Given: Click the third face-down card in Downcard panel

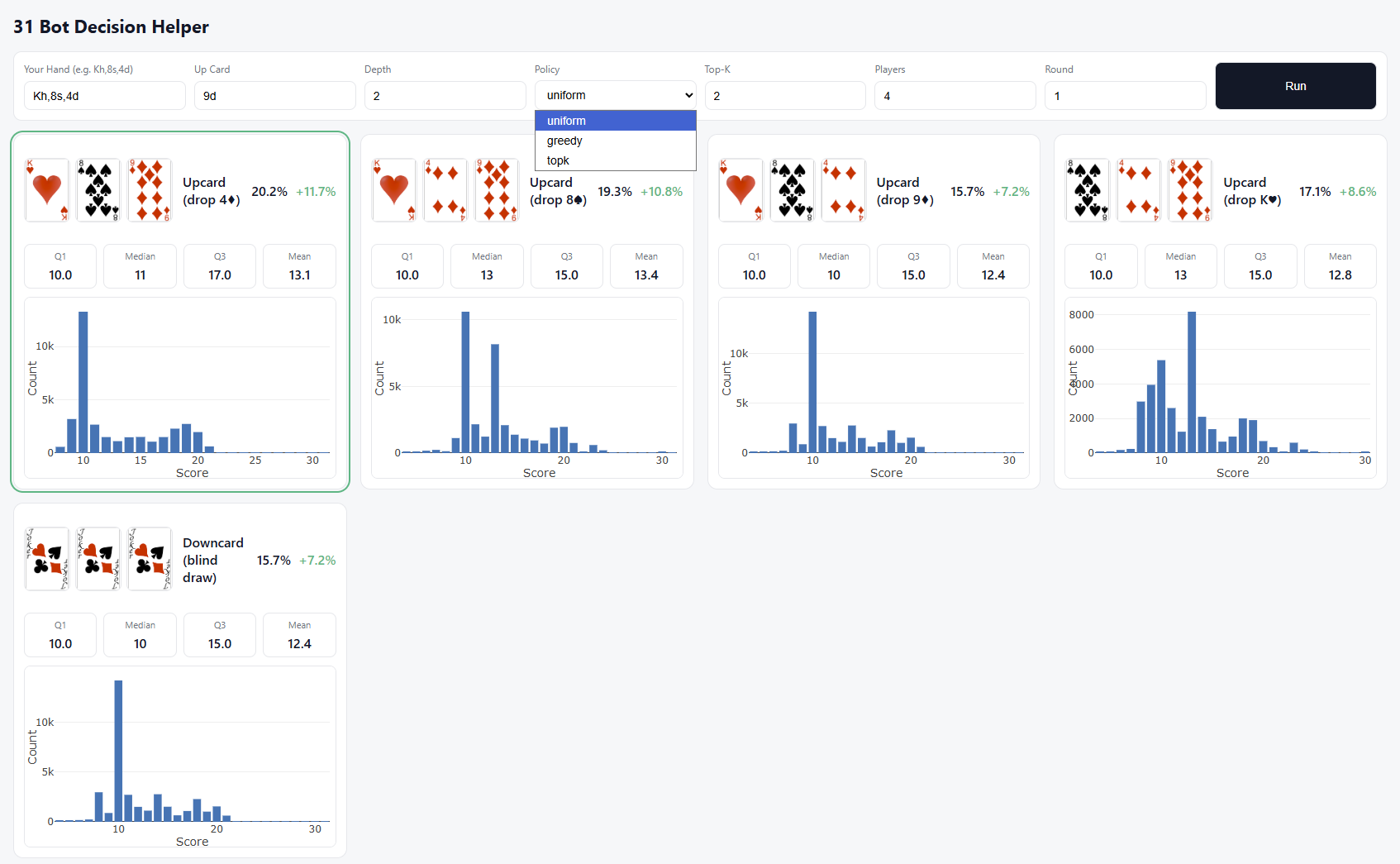Looking at the screenshot, I should coord(150,559).
